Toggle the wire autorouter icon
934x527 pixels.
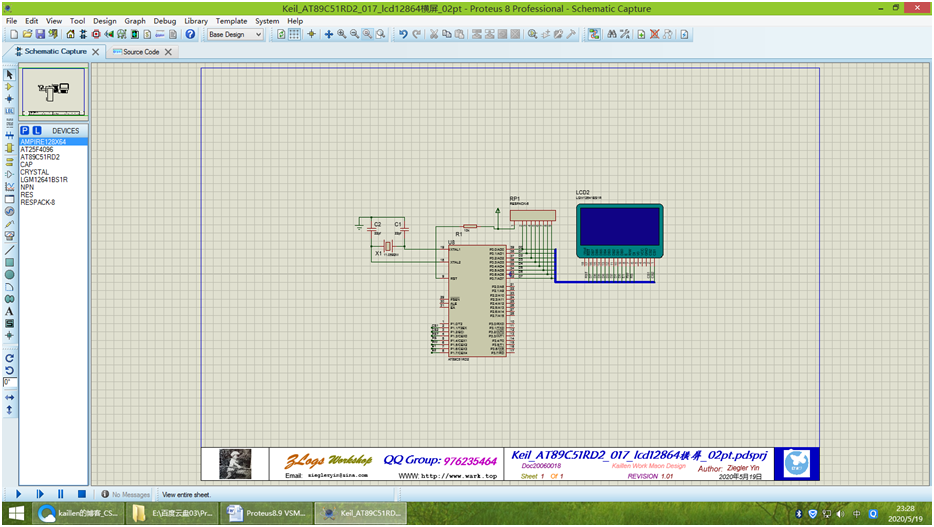click(x=594, y=35)
